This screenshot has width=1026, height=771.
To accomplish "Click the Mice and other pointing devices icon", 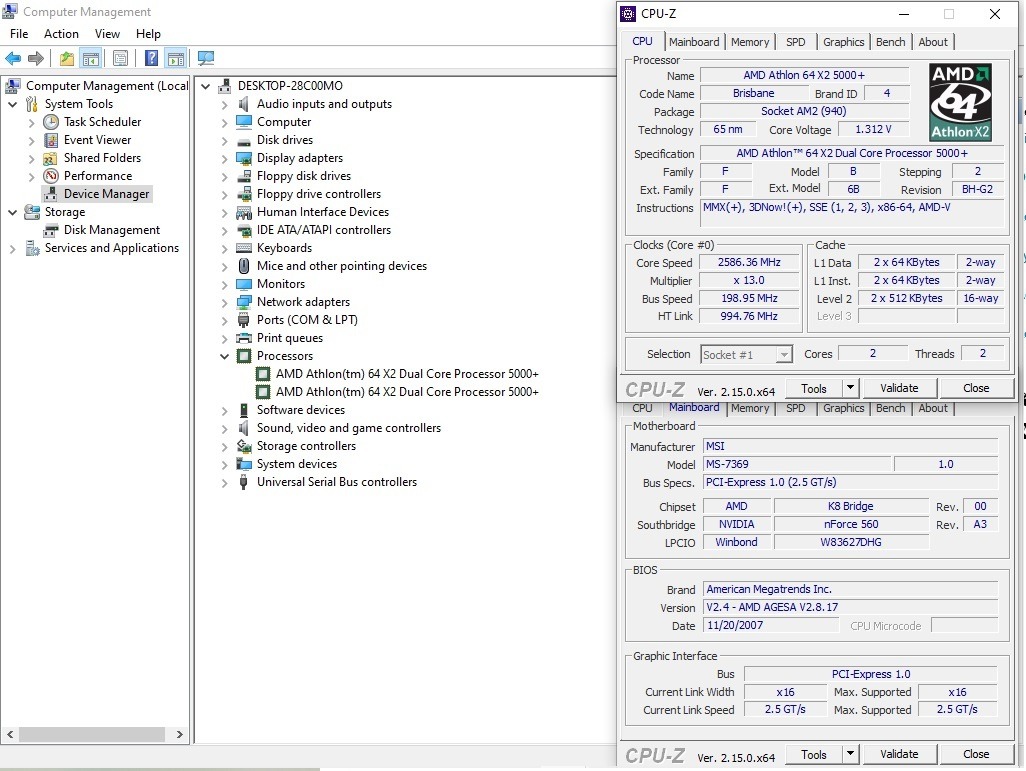I will click(243, 266).
